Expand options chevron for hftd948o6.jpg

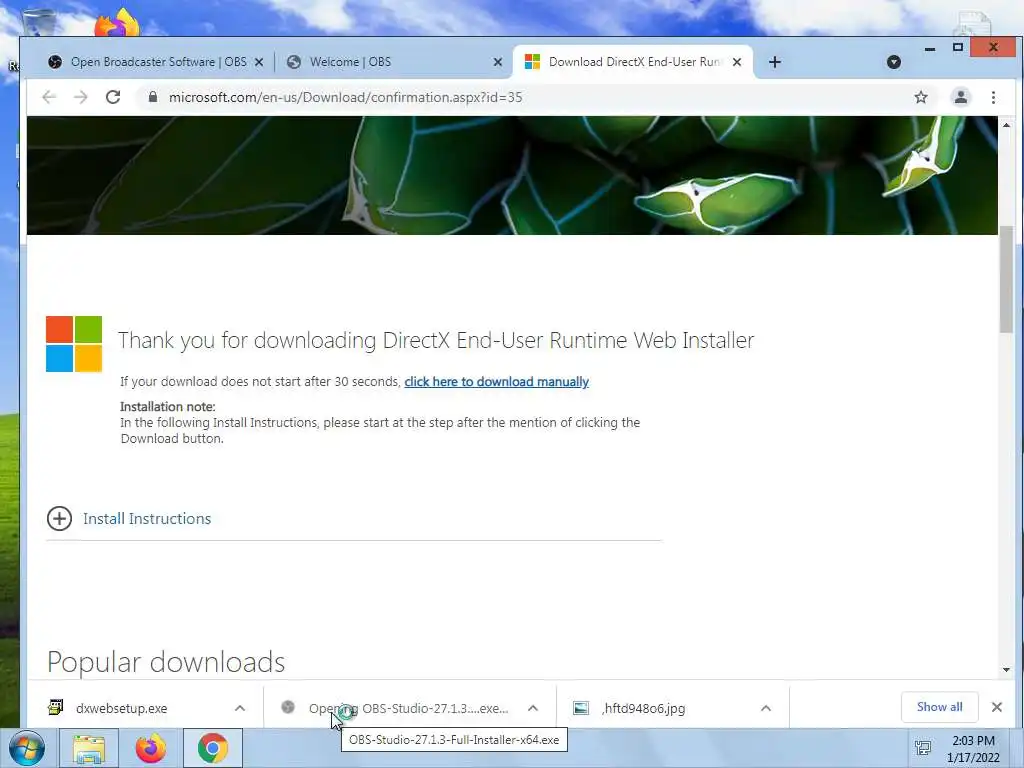(x=766, y=708)
